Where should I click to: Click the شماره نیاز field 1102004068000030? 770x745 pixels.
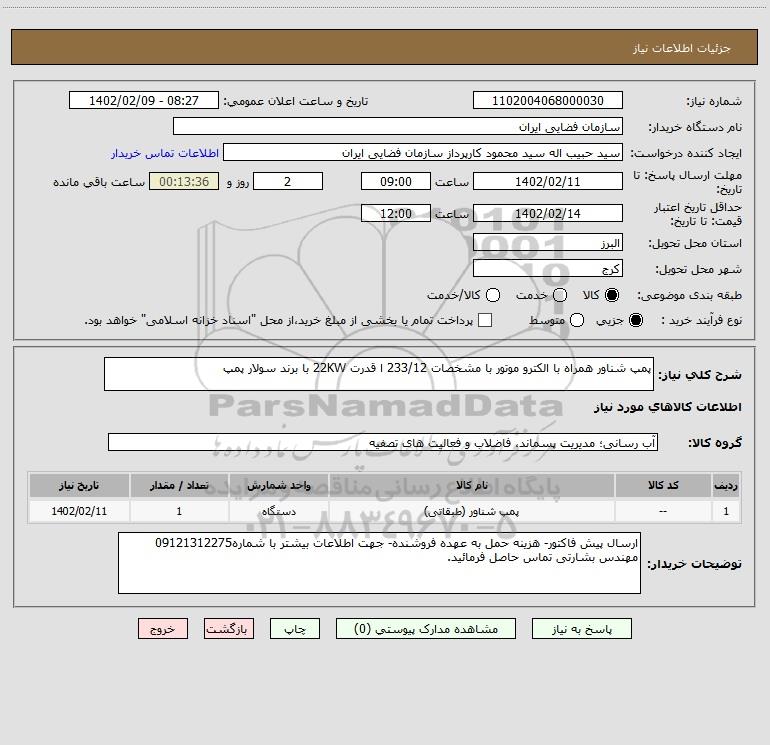coord(548,100)
